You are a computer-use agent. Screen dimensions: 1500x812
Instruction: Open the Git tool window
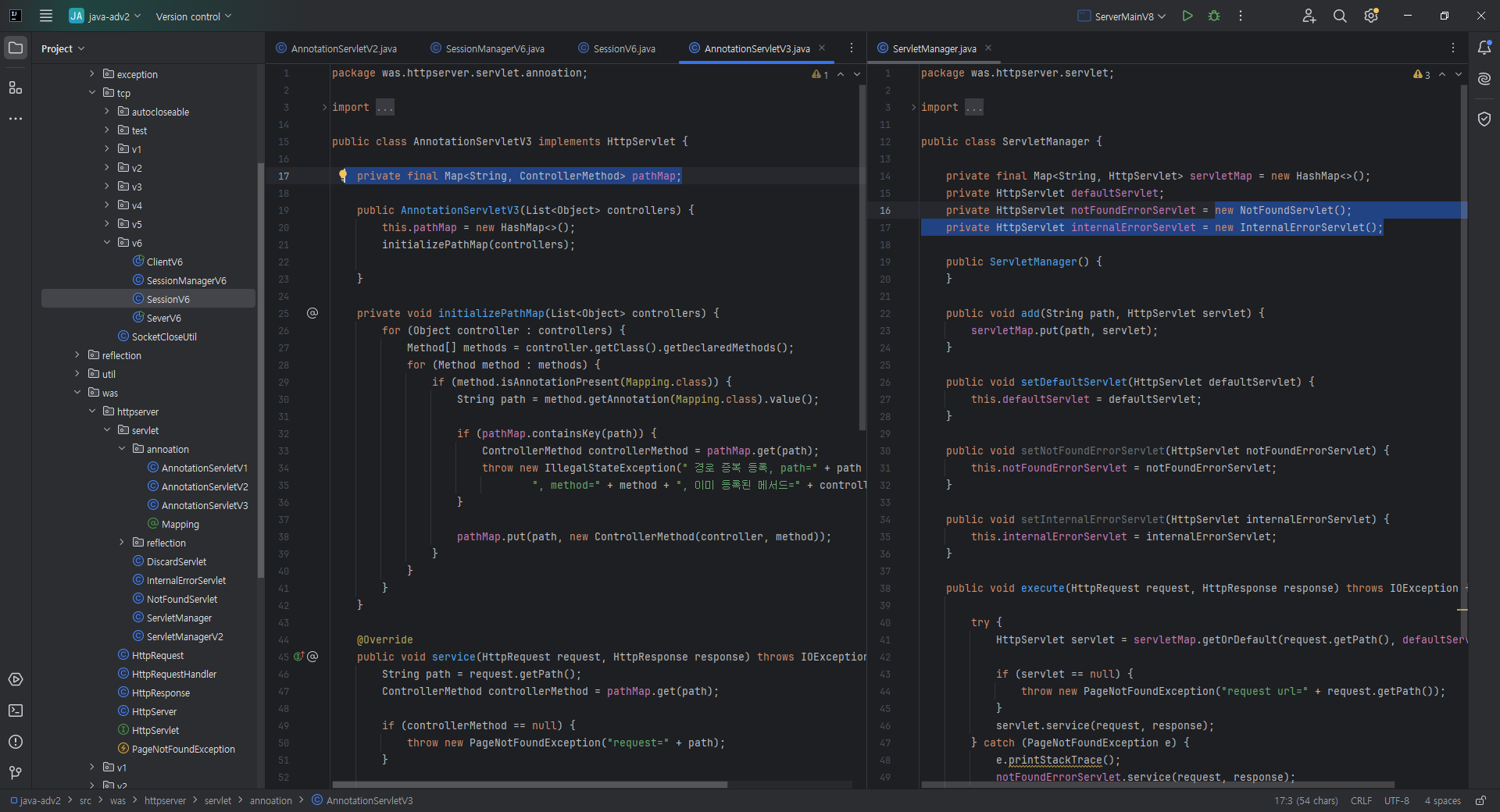(x=16, y=773)
